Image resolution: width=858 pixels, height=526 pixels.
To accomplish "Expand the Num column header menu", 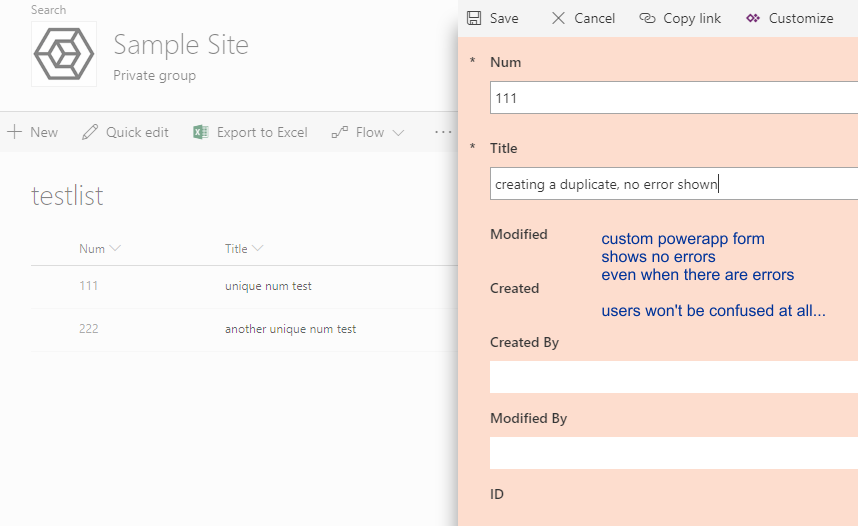I will (x=115, y=249).
